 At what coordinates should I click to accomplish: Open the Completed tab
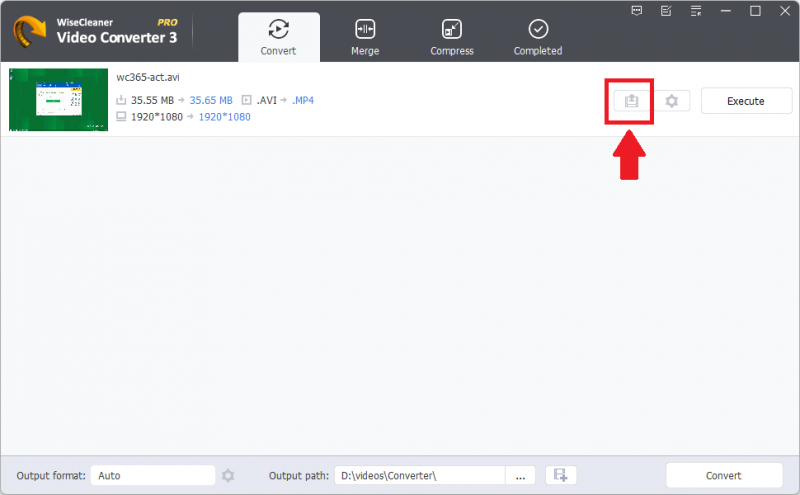click(538, 37)
